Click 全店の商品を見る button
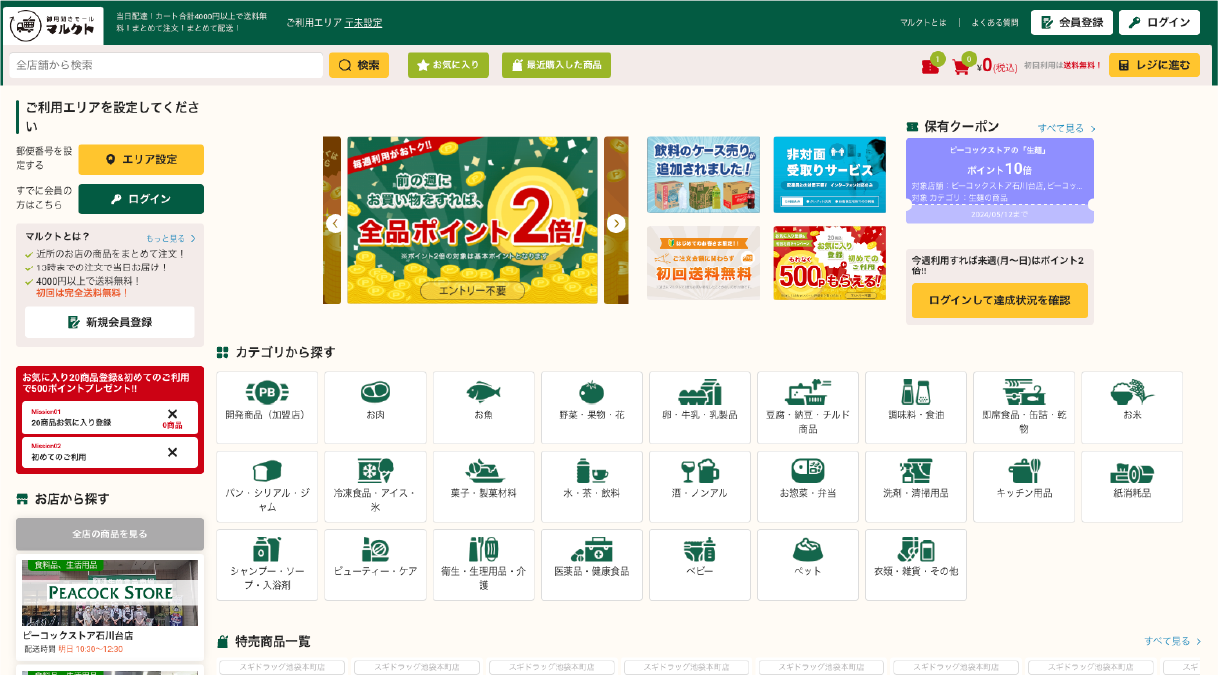This screenshot has height=675, width=1218. point(110,534)
